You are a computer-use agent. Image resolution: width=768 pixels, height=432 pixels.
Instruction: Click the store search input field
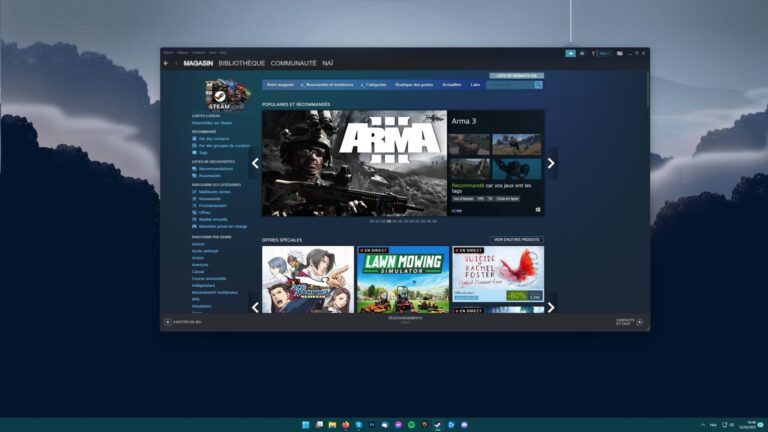coord(509,85)
